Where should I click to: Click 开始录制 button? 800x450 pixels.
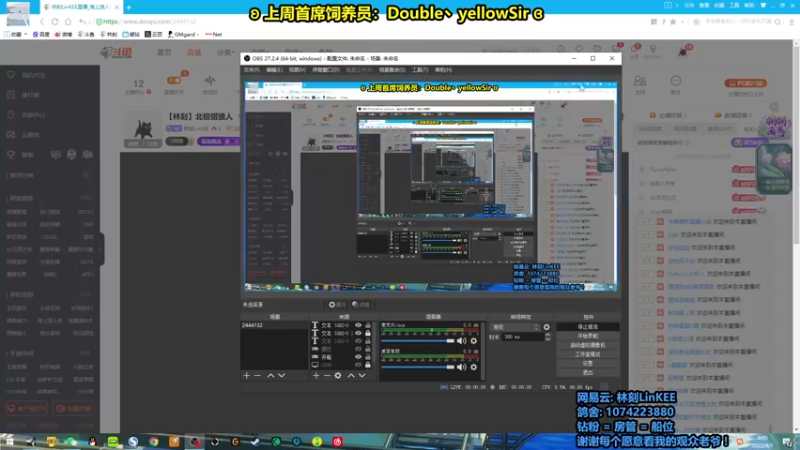tap(588, 336)
